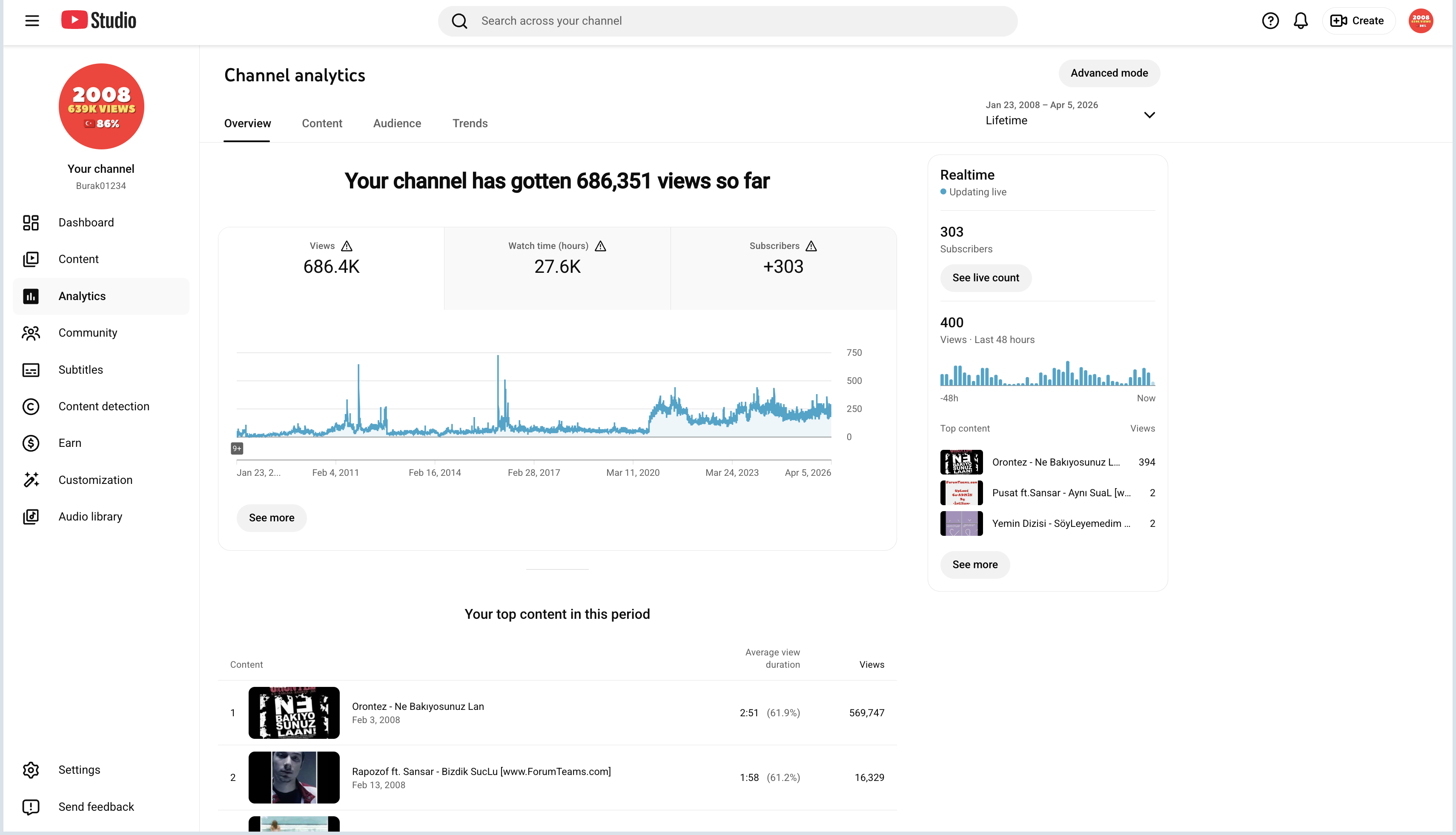The height and width of the screenshot is (835, 1456).
Task: Open the notifications bell
Action: click(x=1301, y=21)
